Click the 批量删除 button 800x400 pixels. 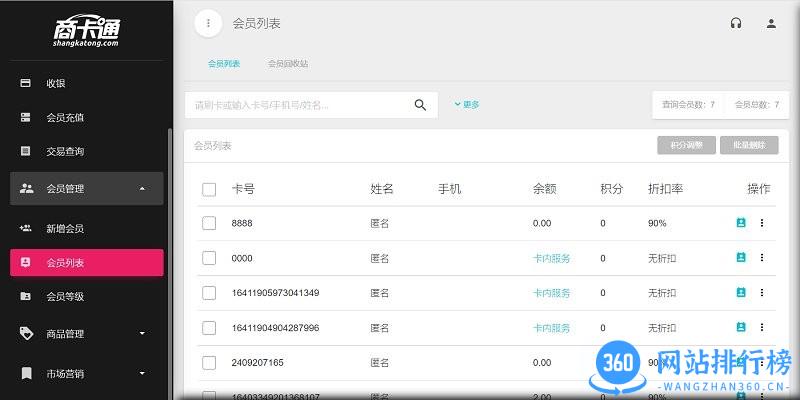(749, 145)
